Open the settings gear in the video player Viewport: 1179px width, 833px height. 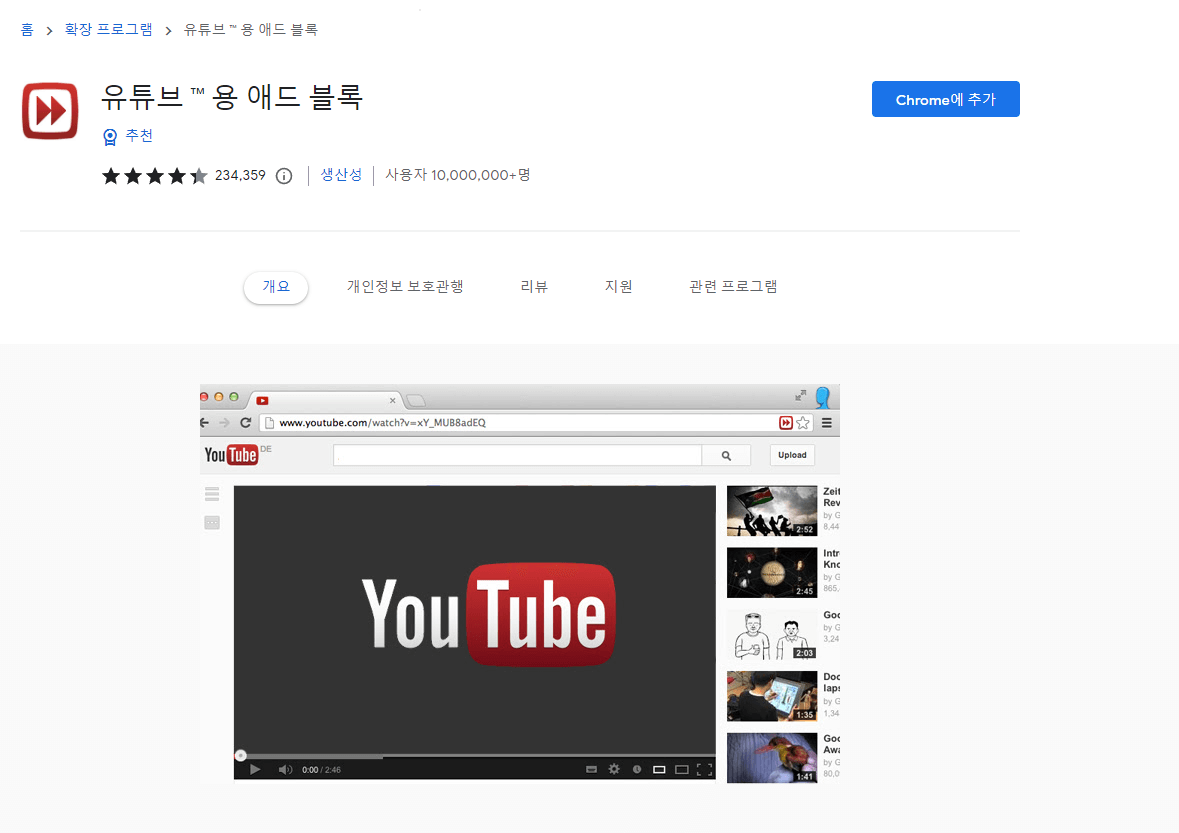point(613,769)
